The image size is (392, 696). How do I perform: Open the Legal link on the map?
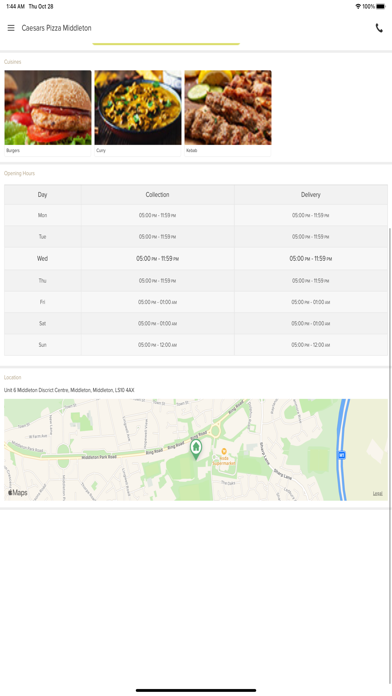(x=377, y=494)
